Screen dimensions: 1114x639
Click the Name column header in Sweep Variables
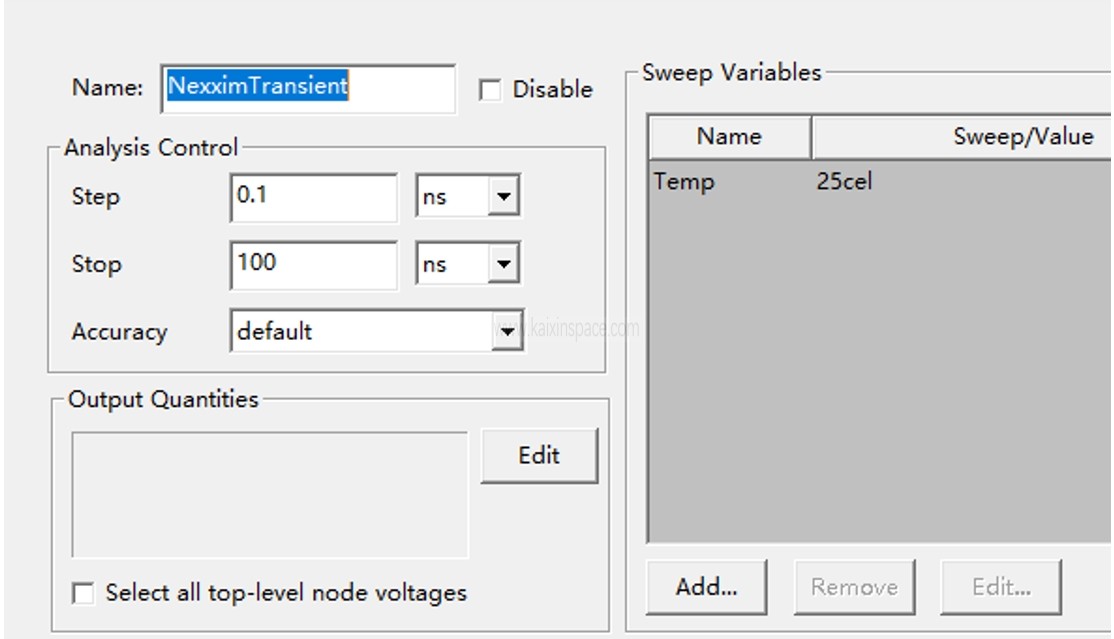click(x=729, y=137)
